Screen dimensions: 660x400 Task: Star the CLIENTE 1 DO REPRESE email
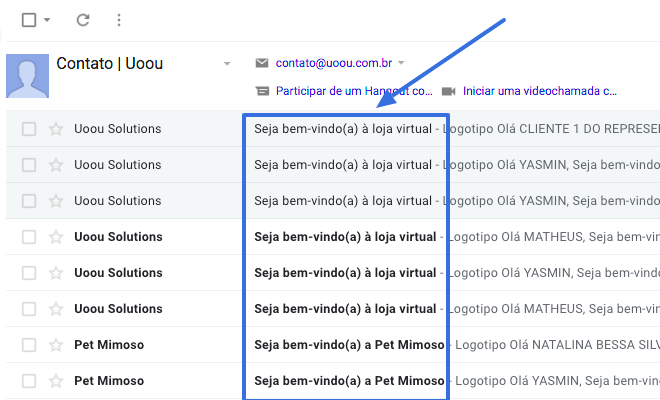(x=56, y=129)
